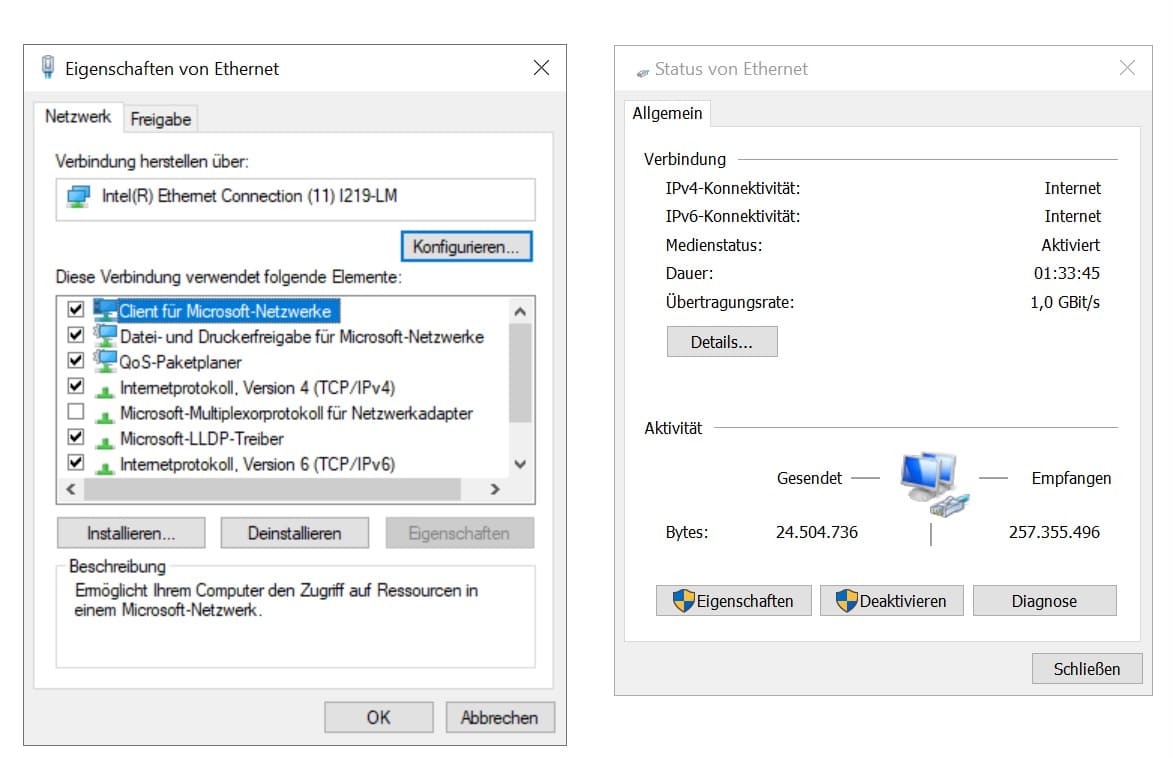
Task: Switch to the Freigabe tab
Action: pos(160,119)
